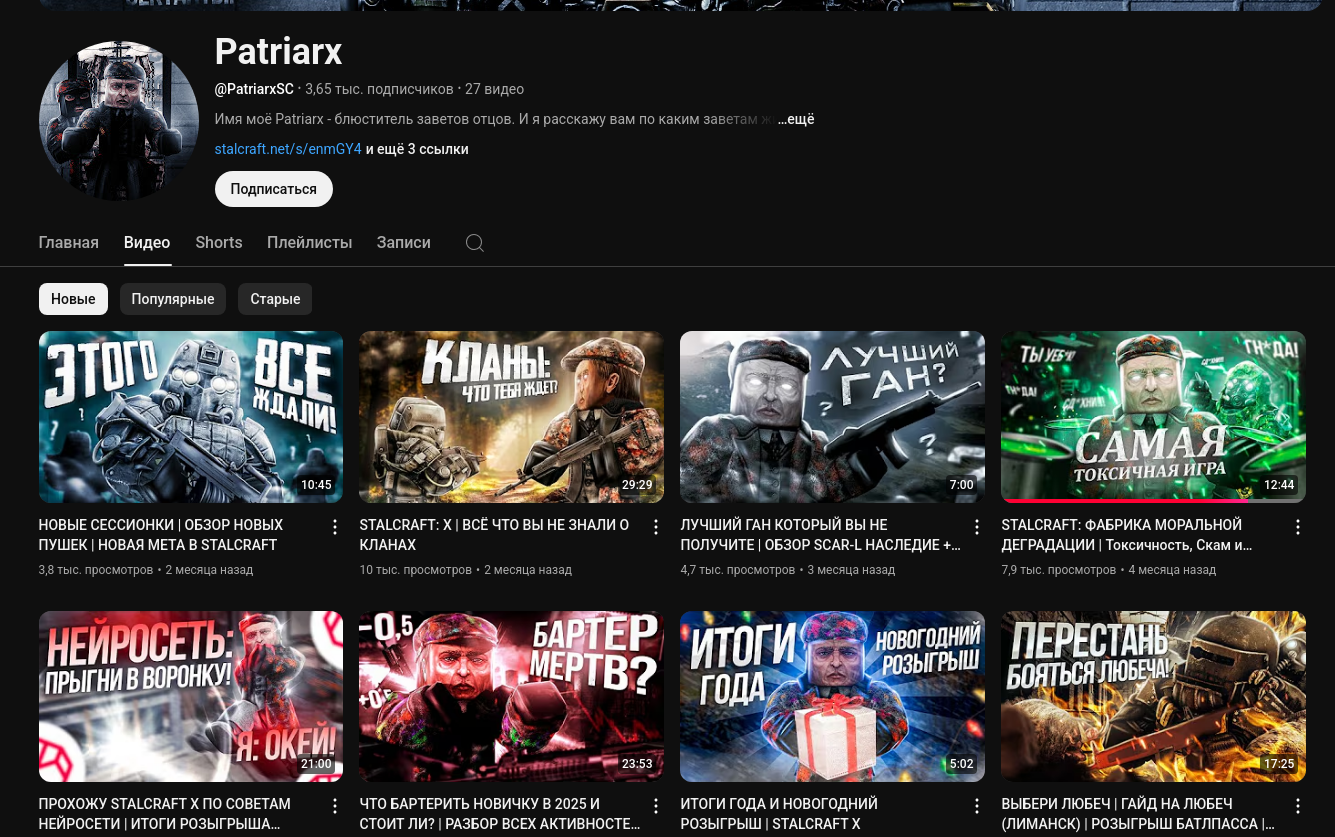The height and width of the screenshot is (837, 1335).
Task: Click the Patriarx channel name heading
Action: (278, 51)
